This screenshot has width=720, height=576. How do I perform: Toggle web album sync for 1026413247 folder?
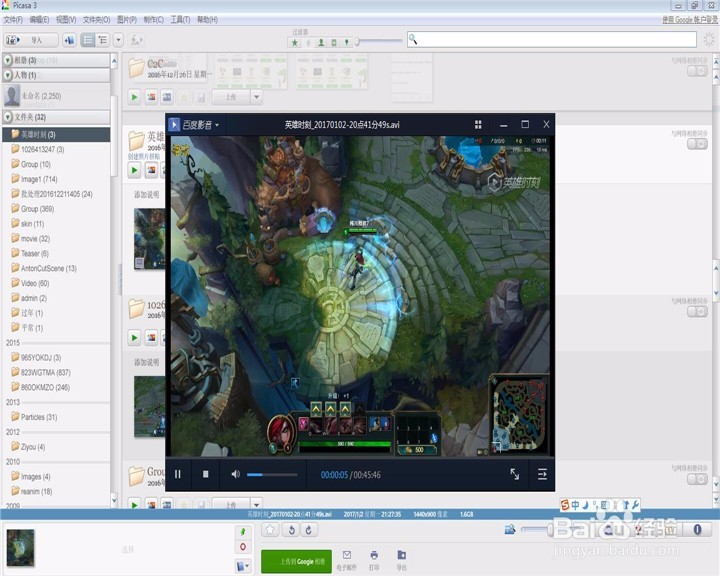(x=697, y=311)
